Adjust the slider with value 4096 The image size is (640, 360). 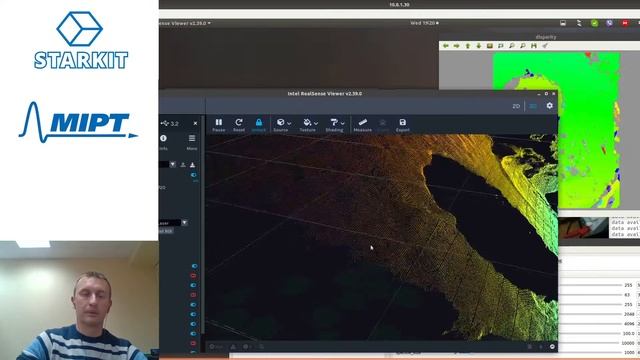[591, 324]
